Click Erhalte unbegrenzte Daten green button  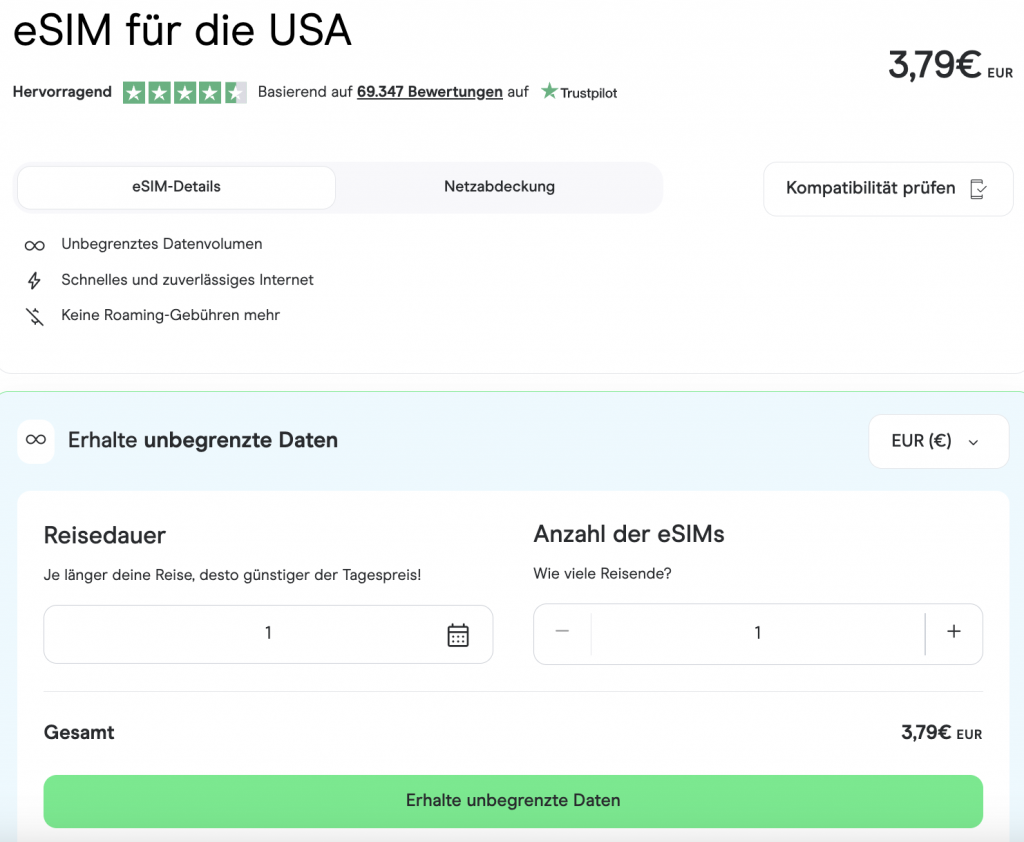512,800
